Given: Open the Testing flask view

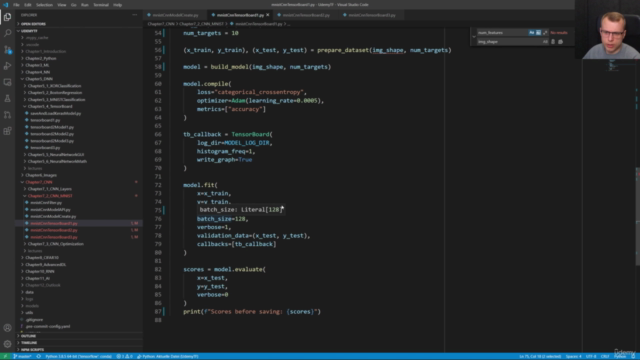Looking at the screenshot, I should coord(7,98).
